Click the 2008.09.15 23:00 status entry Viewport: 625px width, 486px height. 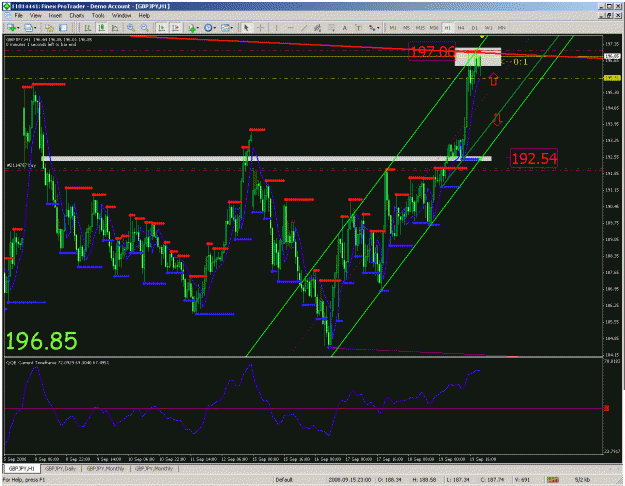(350, 480)
